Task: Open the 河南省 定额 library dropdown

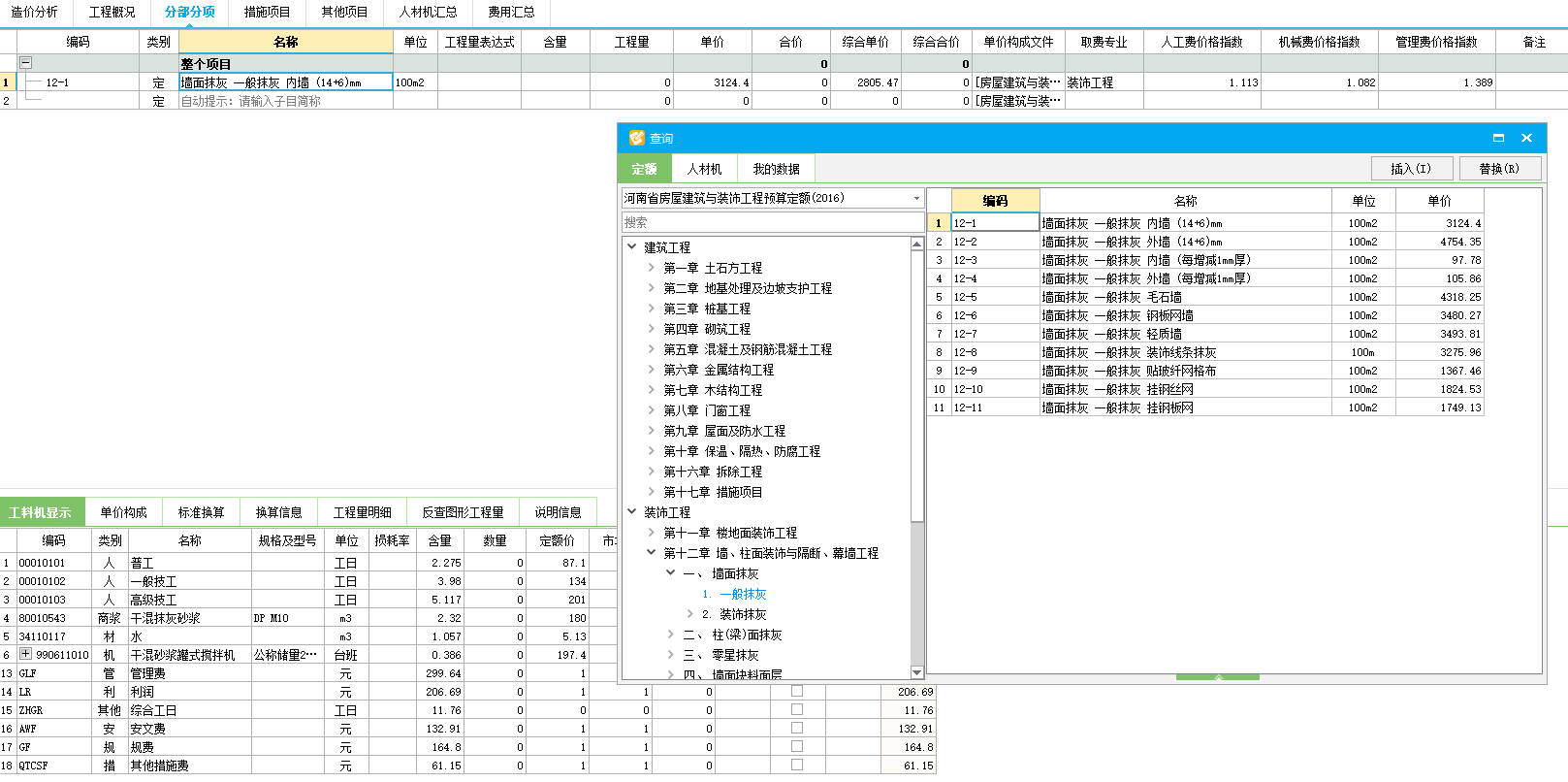Action: (916, 198)
